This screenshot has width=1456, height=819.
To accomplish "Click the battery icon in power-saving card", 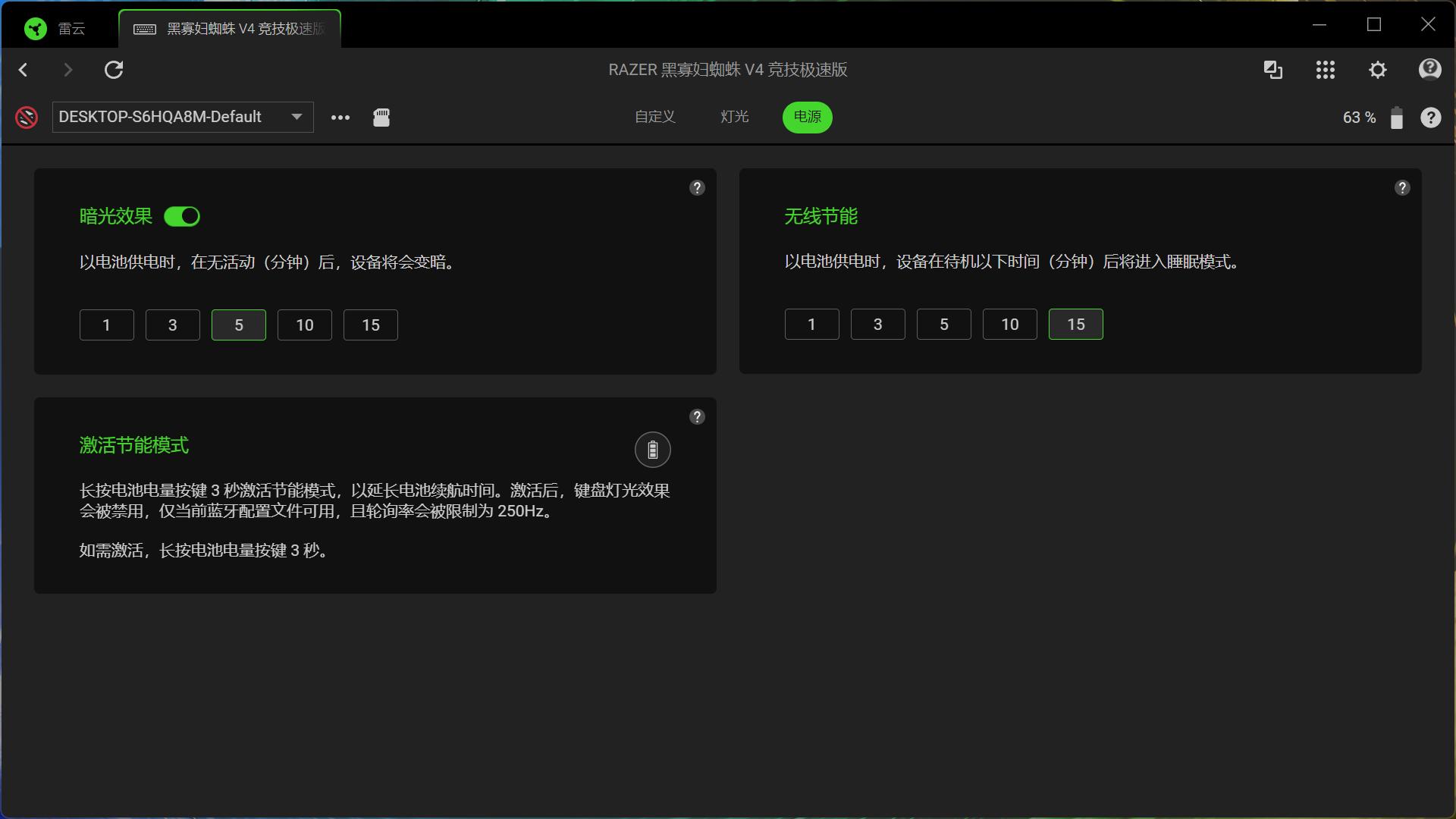I will [652, 450].
